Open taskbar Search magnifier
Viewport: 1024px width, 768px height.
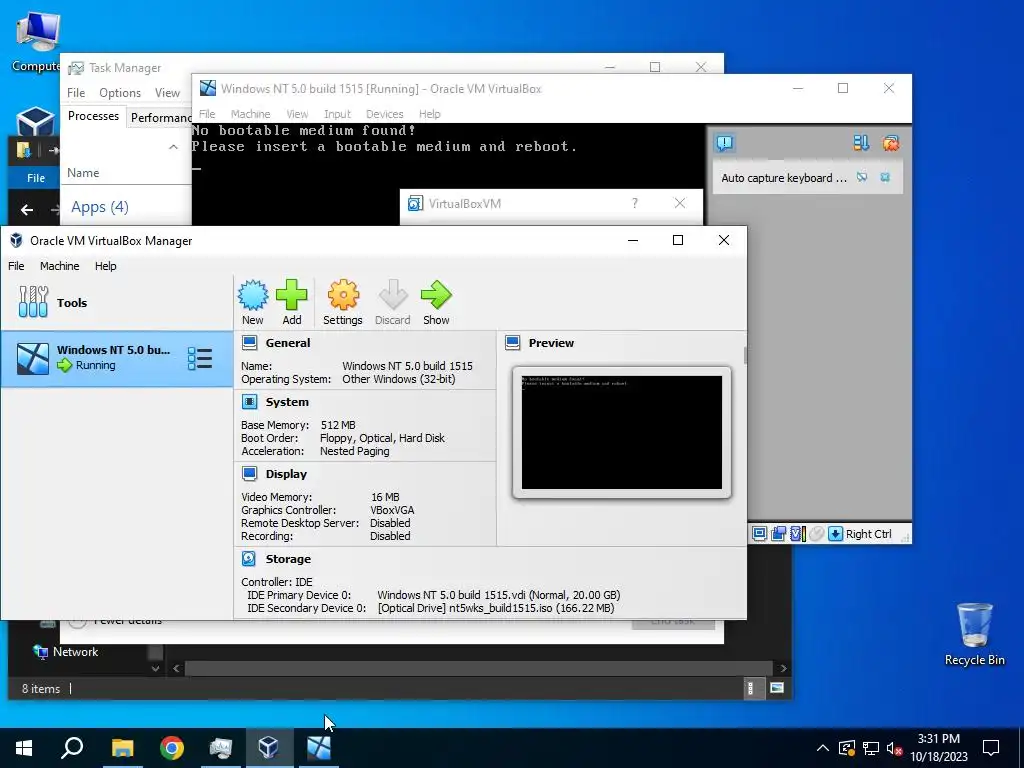point(72,748)
